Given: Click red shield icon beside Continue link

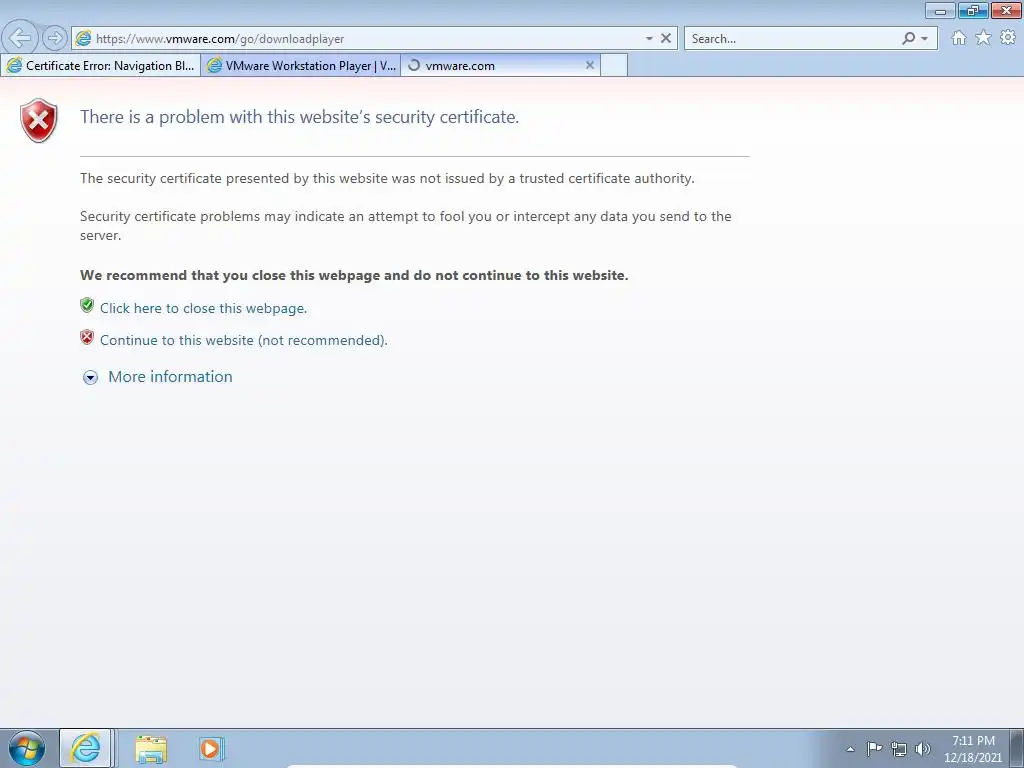Looking at the screenshot, I should 87,337.
